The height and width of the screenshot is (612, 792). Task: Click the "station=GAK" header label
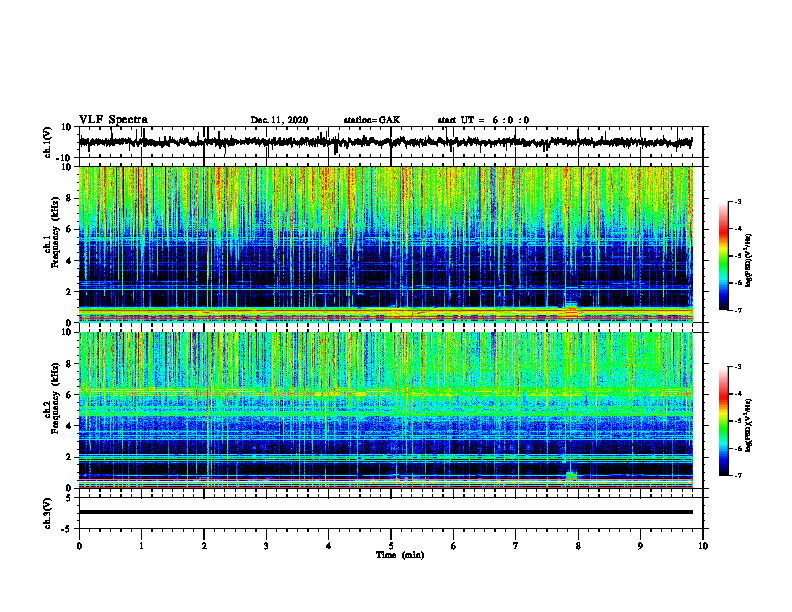[372, 120]
